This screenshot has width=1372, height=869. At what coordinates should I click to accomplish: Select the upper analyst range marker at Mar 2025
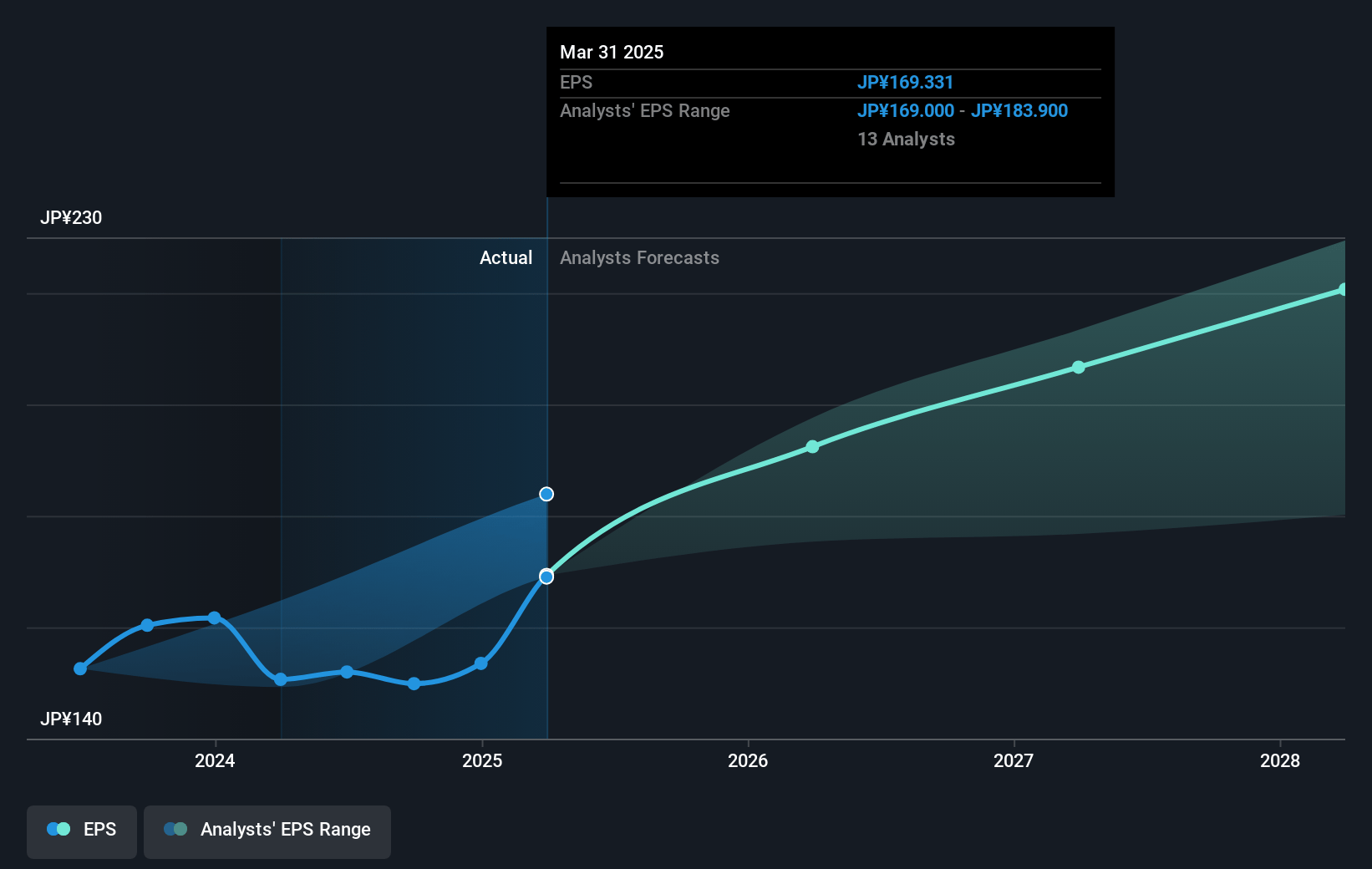click(546, 495)
